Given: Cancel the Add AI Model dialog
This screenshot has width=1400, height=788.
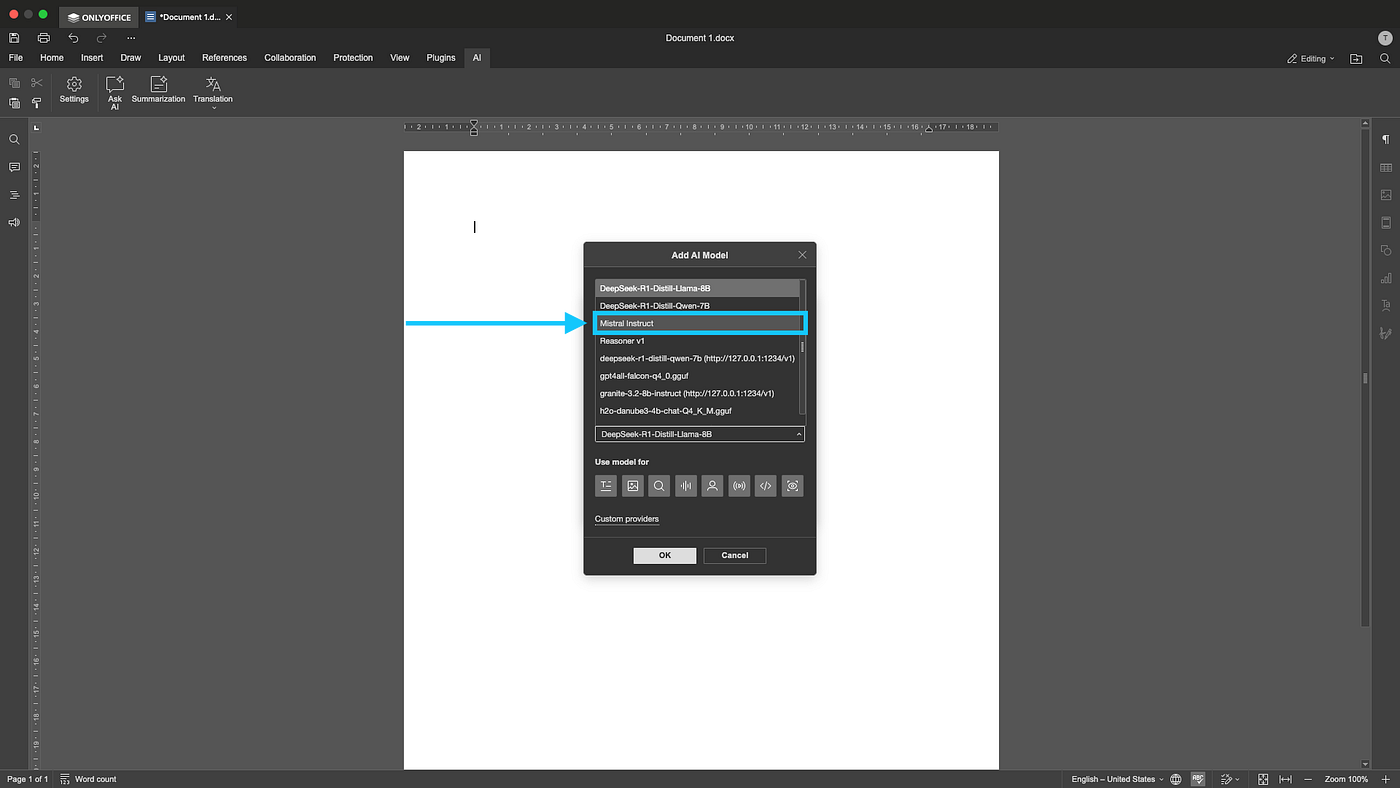Looking at the screenshot, I should pyautogui.click(x=735, y=555).
